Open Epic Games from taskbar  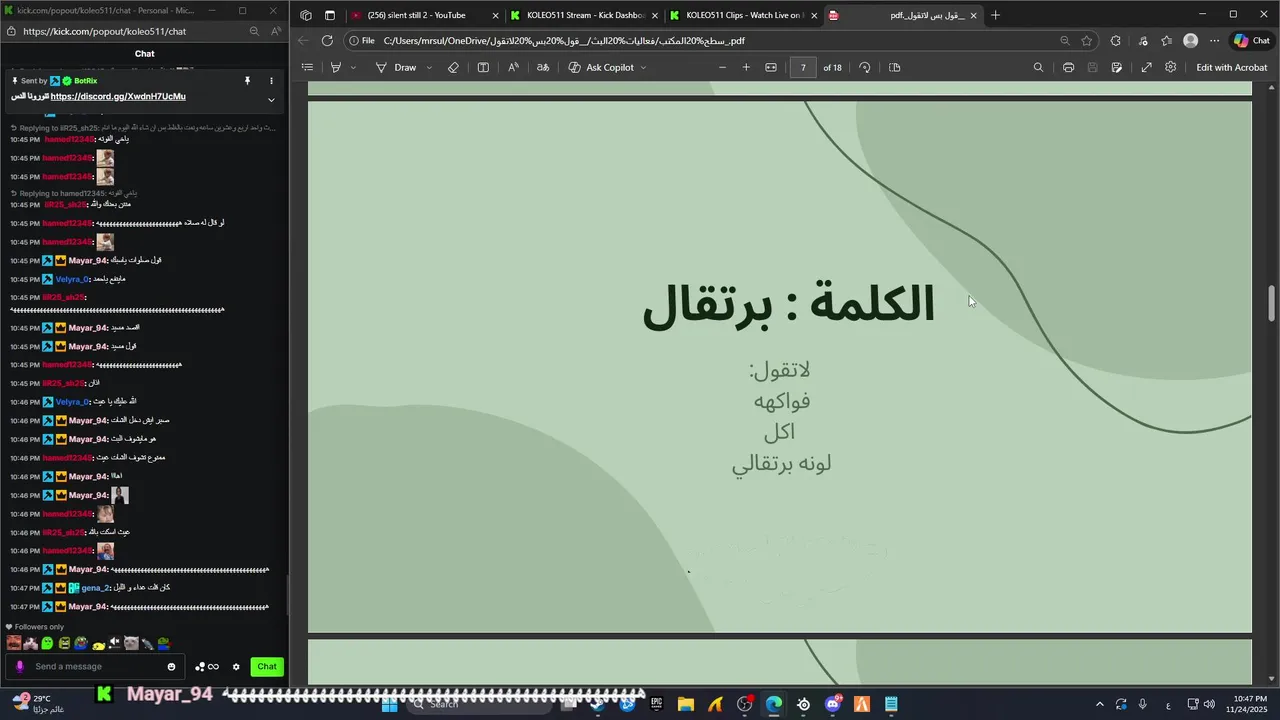click(x=657, y=704)
